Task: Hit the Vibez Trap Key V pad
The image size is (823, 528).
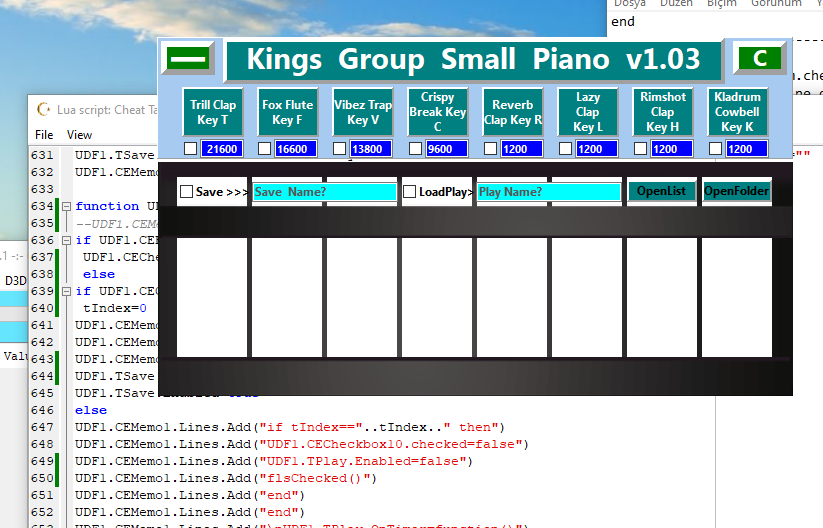Action: click(x=362, y=112)
